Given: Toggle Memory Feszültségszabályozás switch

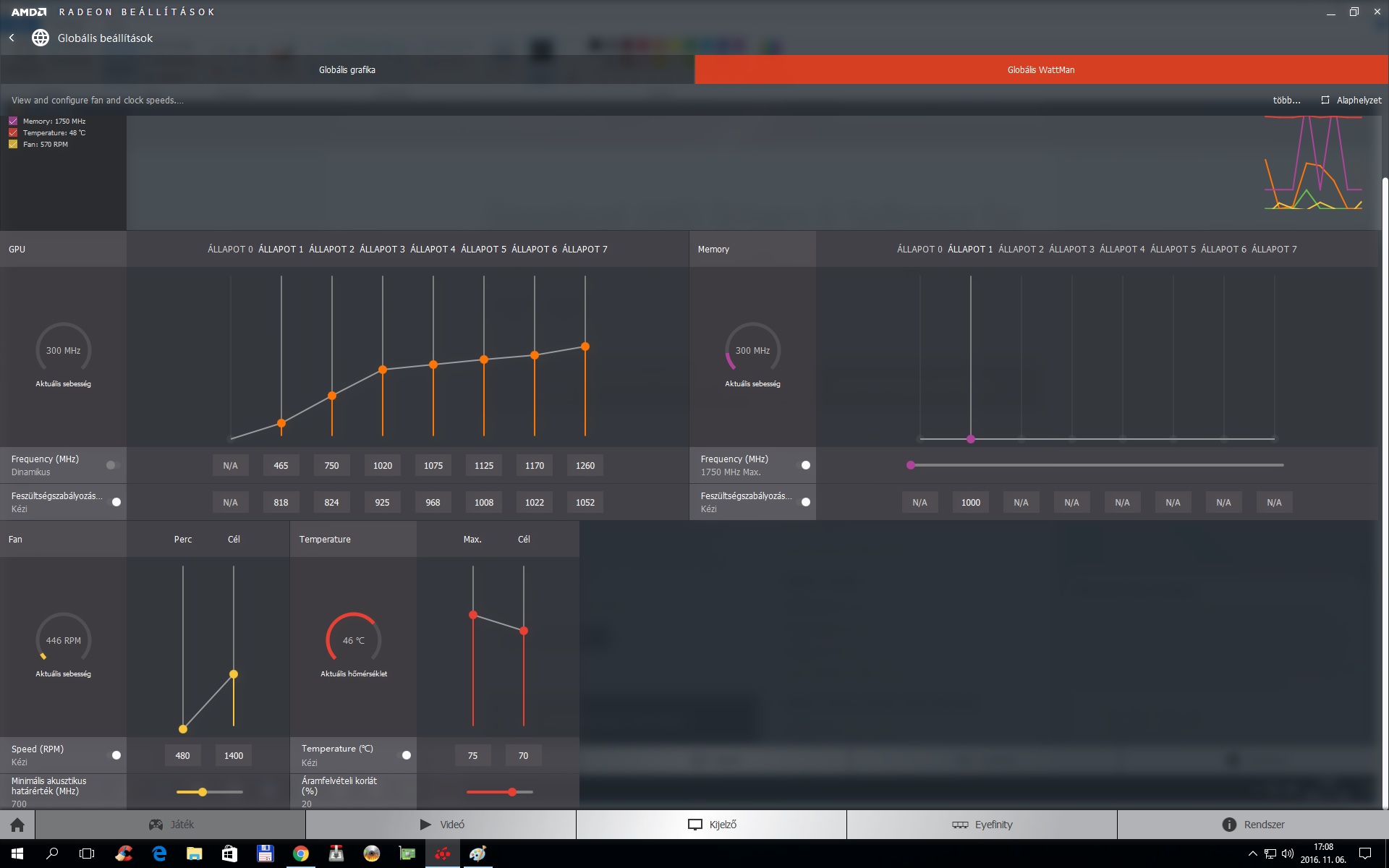Looking at the screenshot, I should [804, 502].
